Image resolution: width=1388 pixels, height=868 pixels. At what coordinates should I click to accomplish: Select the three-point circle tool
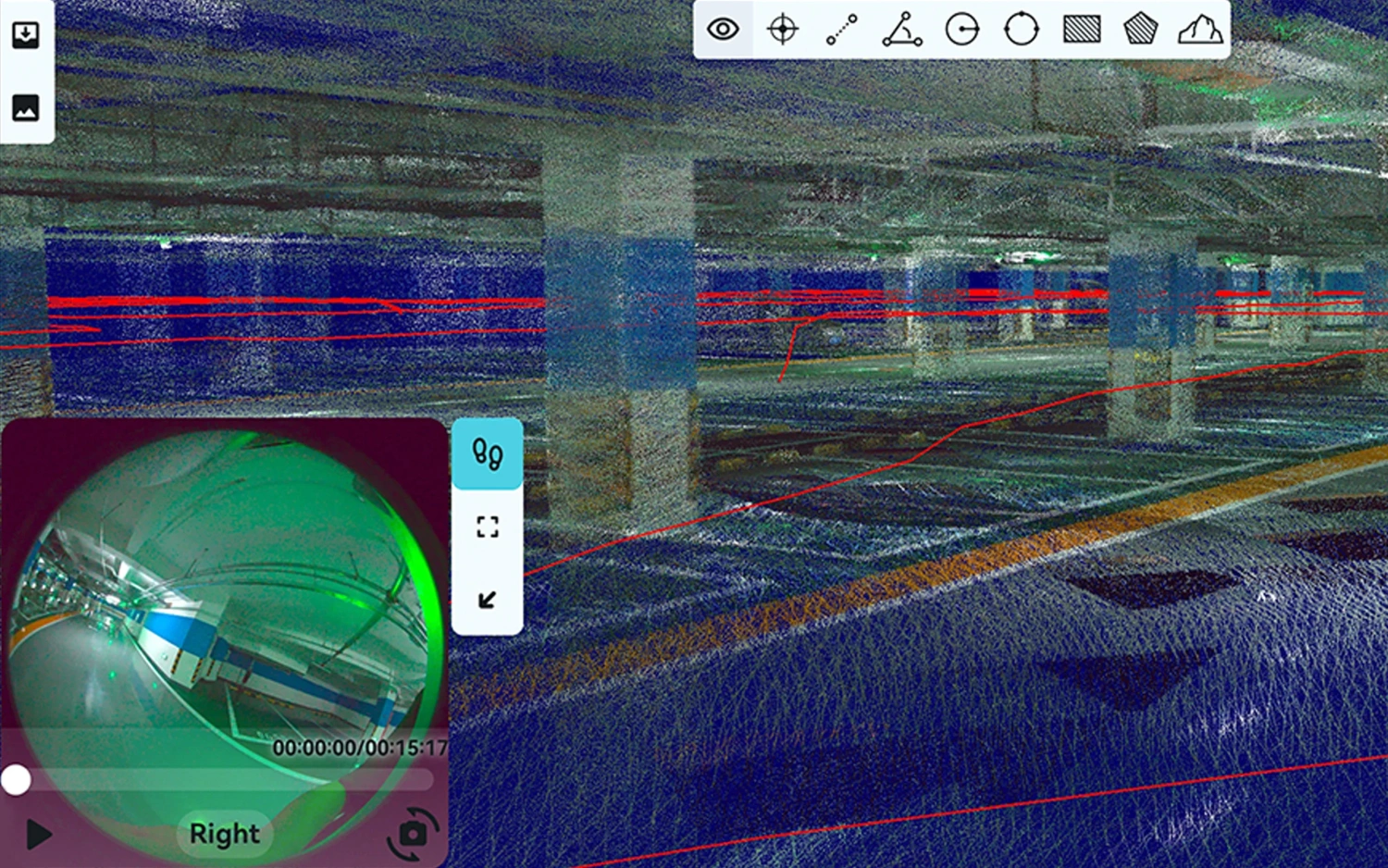1022,30
